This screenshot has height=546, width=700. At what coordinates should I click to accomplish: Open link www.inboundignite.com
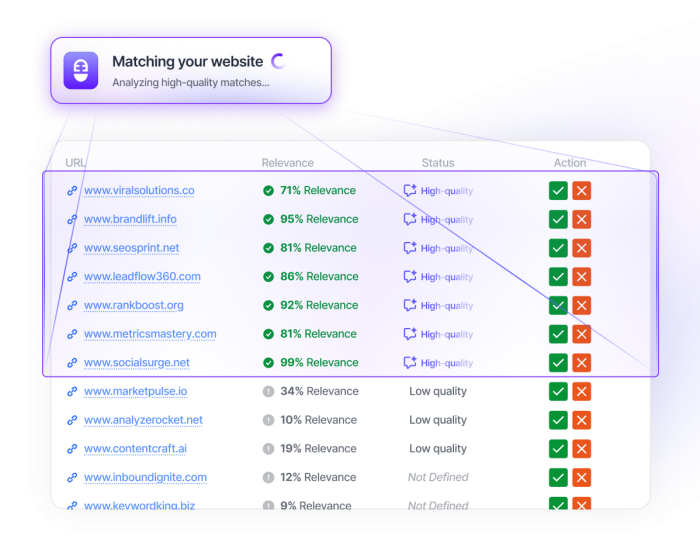point(146,477)
